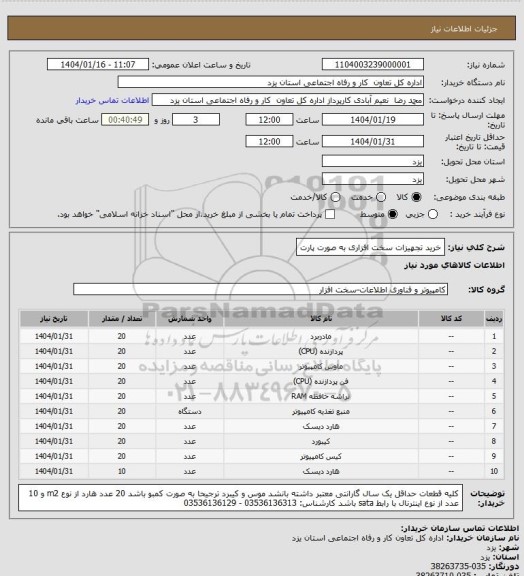Click the پردازنده (CPU) item in row 2
The image size is (524, 576).
point(321,352)
